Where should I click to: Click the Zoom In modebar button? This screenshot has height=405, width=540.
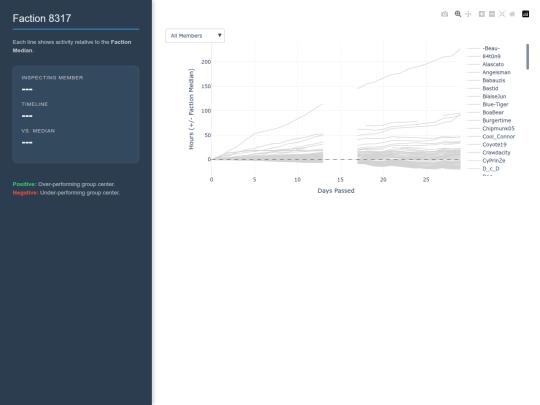(482, 14)
